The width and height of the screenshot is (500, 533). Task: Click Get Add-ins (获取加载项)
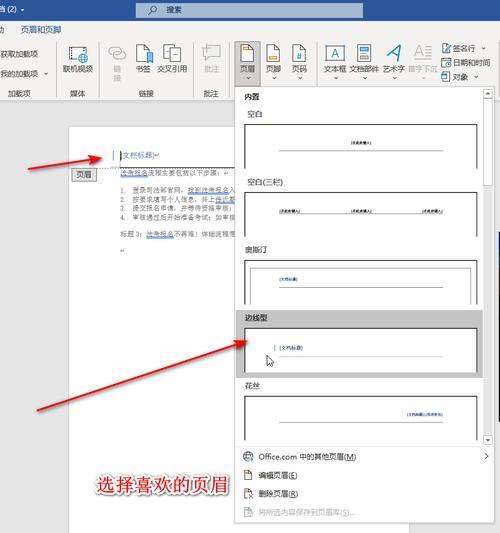pos(19,54)
